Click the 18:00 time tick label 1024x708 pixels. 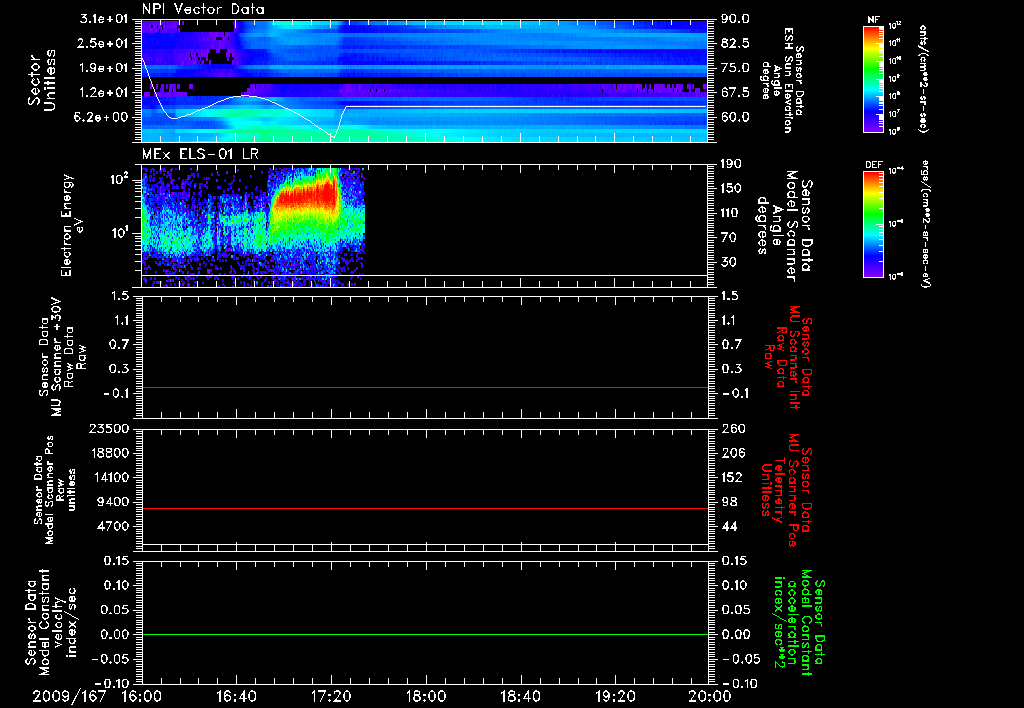click(426, 697)
